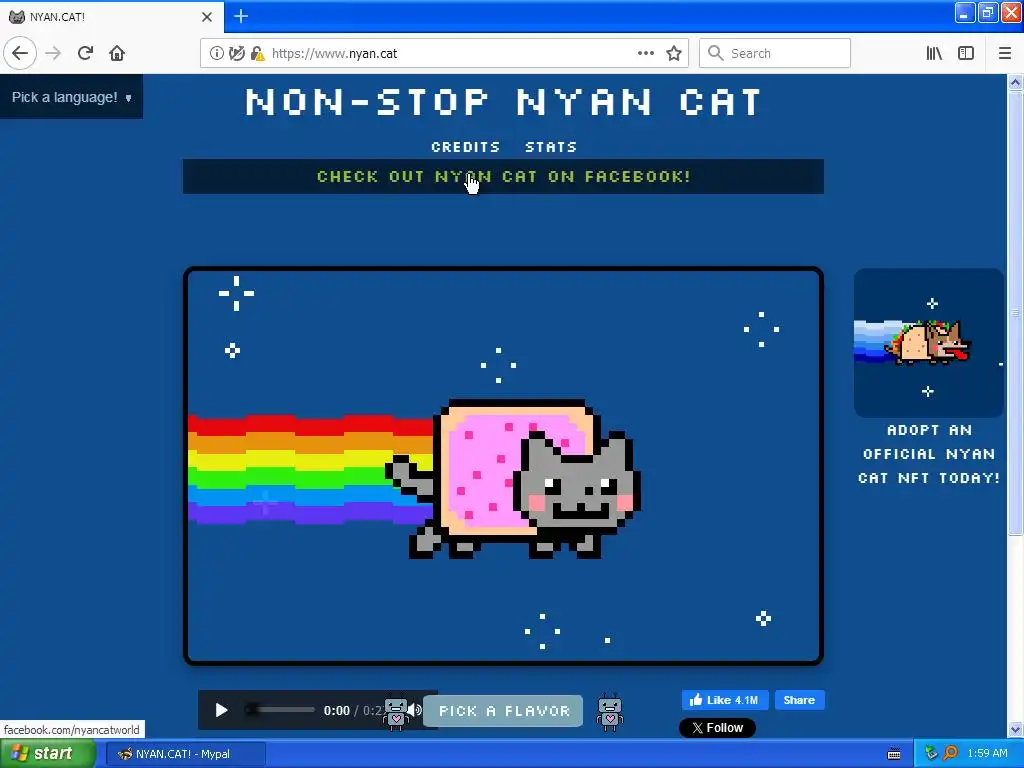Viewport: 1024px width, 768px height.
Task: Click the NON-STOP NYAN CAT title
Action: [x=503, y=103]
